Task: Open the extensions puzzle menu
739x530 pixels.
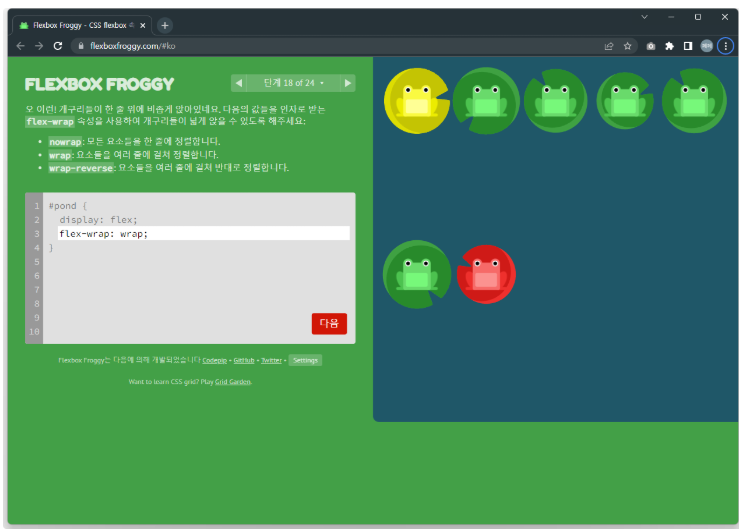Action: coord(669,46)
